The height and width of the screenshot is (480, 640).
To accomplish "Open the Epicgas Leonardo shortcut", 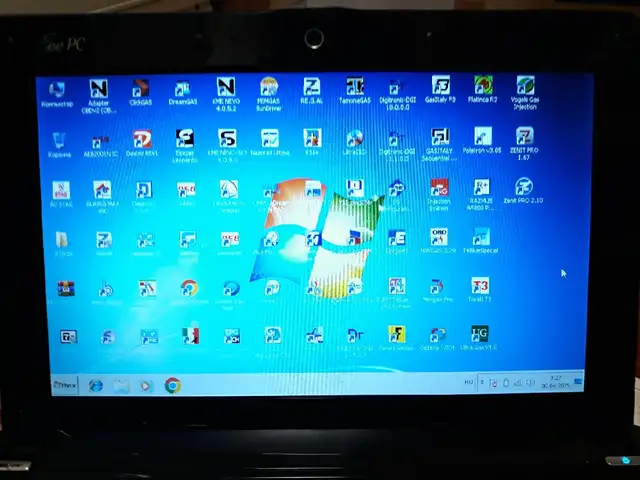I will coord(184,146).
